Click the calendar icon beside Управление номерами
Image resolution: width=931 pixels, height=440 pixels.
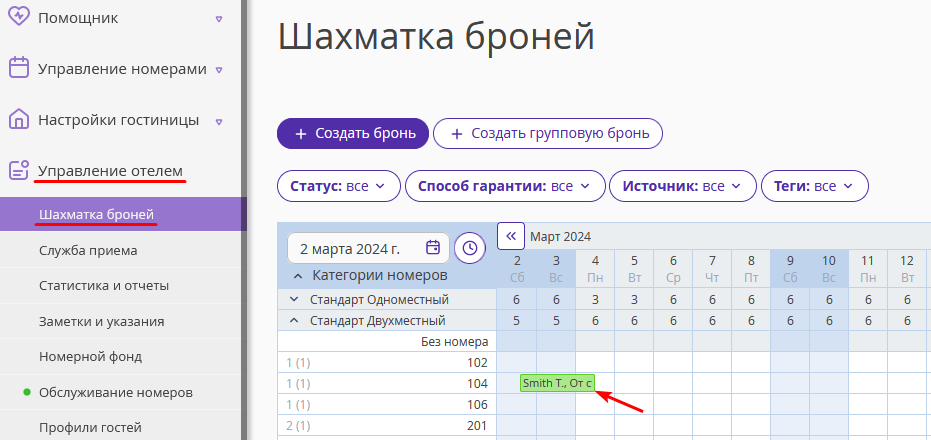(19, 68)
